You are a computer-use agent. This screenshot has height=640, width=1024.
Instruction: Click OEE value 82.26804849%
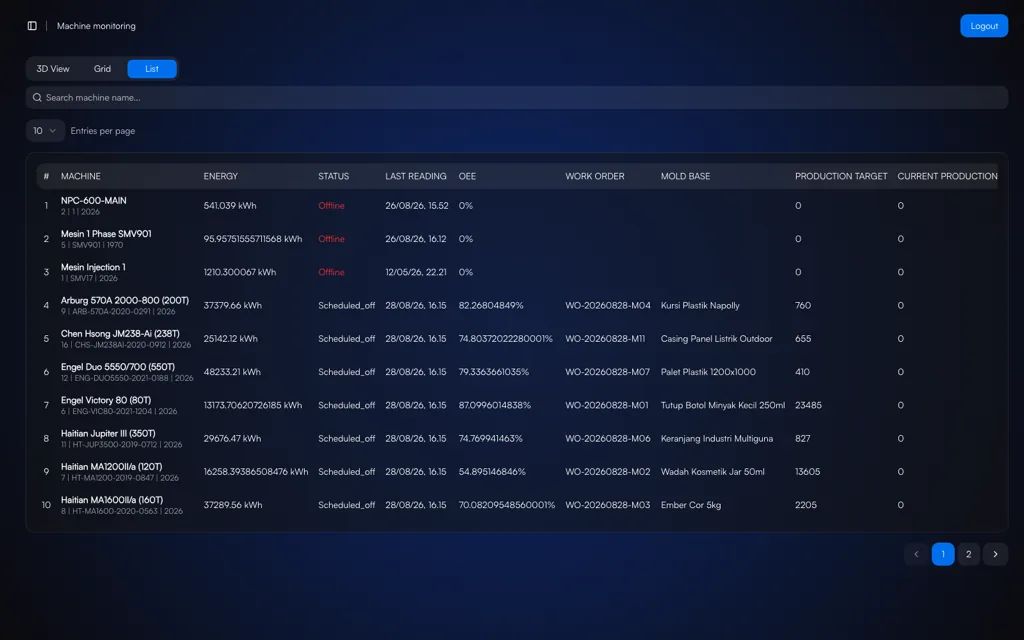click(491, 306)
